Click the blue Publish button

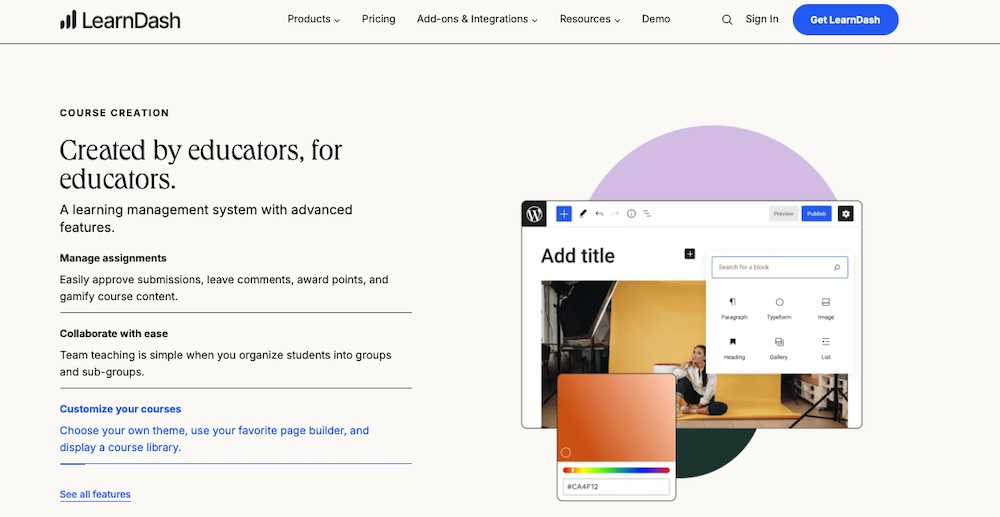[x=816, y=214]
